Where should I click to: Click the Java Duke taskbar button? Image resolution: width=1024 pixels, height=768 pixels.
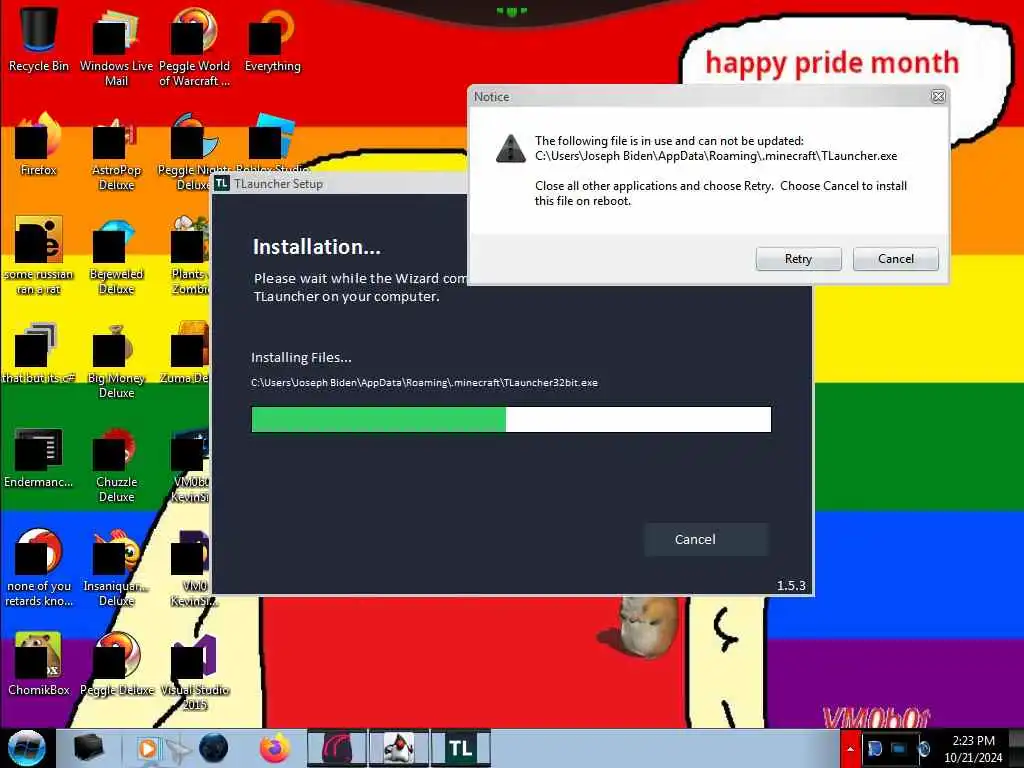click(398, 748)
